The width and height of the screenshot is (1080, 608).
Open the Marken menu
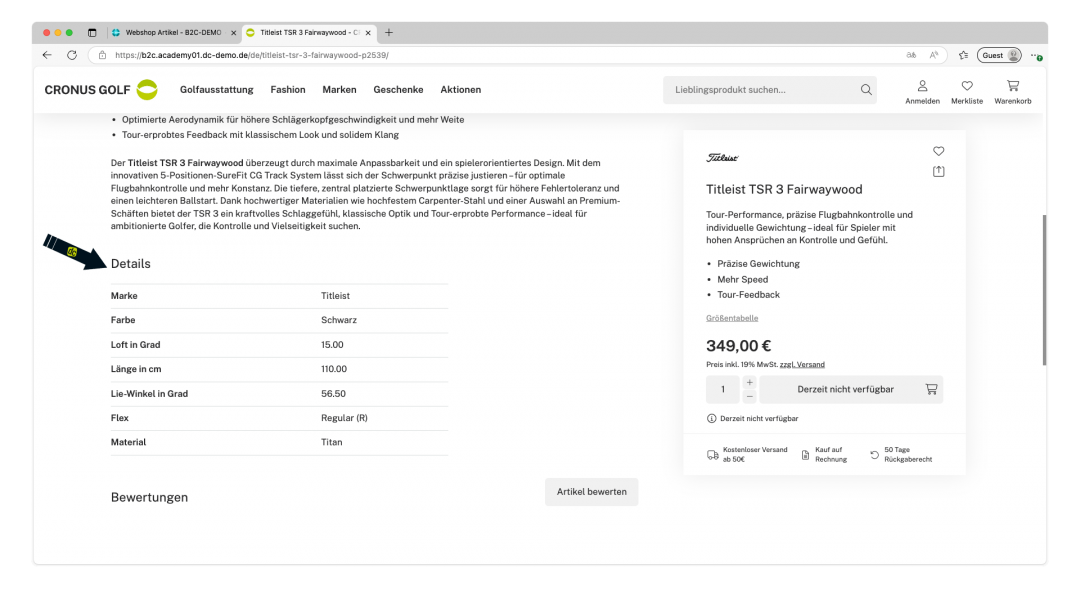340,90
